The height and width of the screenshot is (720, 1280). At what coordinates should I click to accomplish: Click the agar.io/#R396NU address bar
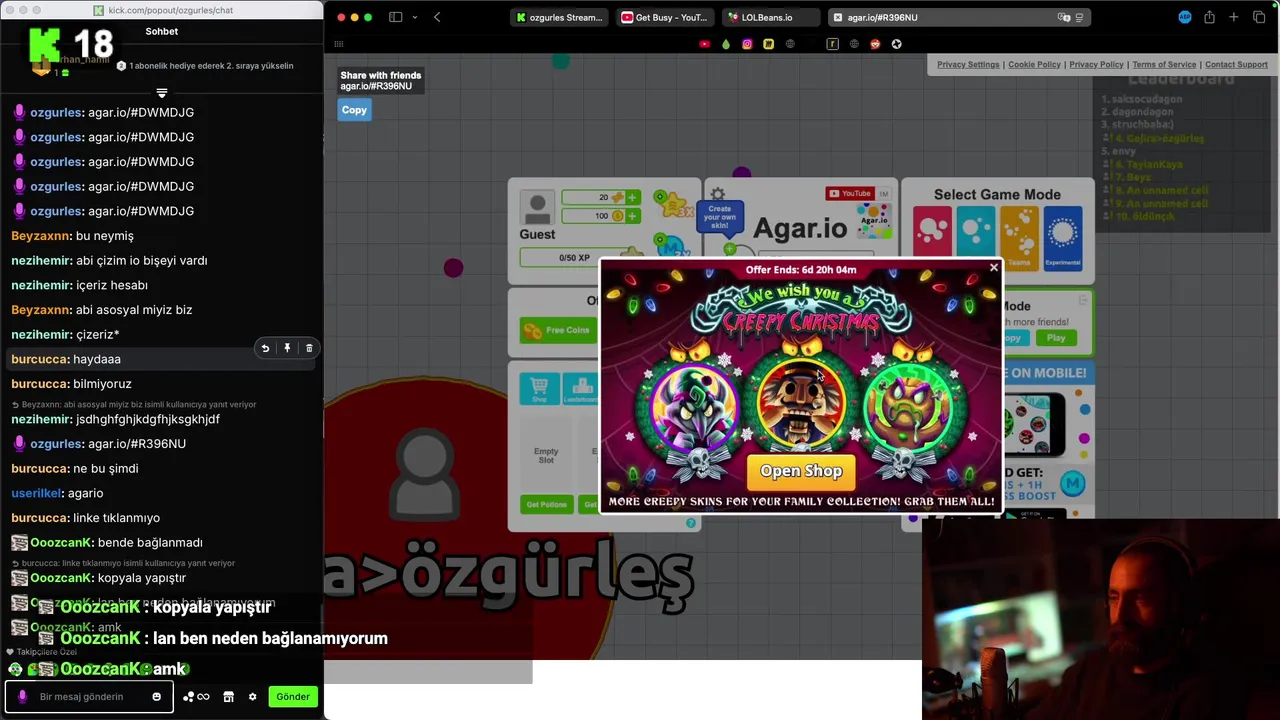959,17
